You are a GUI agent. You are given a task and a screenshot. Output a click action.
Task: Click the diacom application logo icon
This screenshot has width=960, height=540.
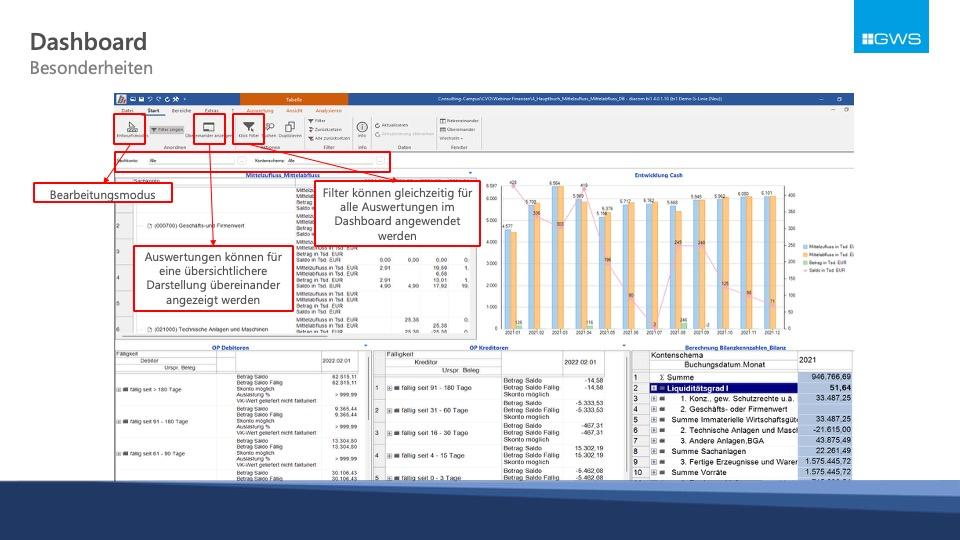pyautogui.click(x=121, y=99)
